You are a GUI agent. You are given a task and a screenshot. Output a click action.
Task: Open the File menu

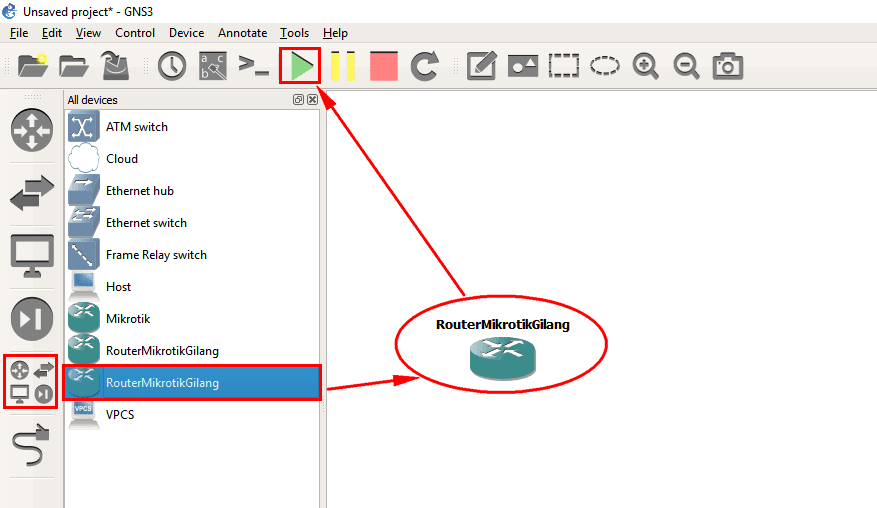tap(19, 33)
